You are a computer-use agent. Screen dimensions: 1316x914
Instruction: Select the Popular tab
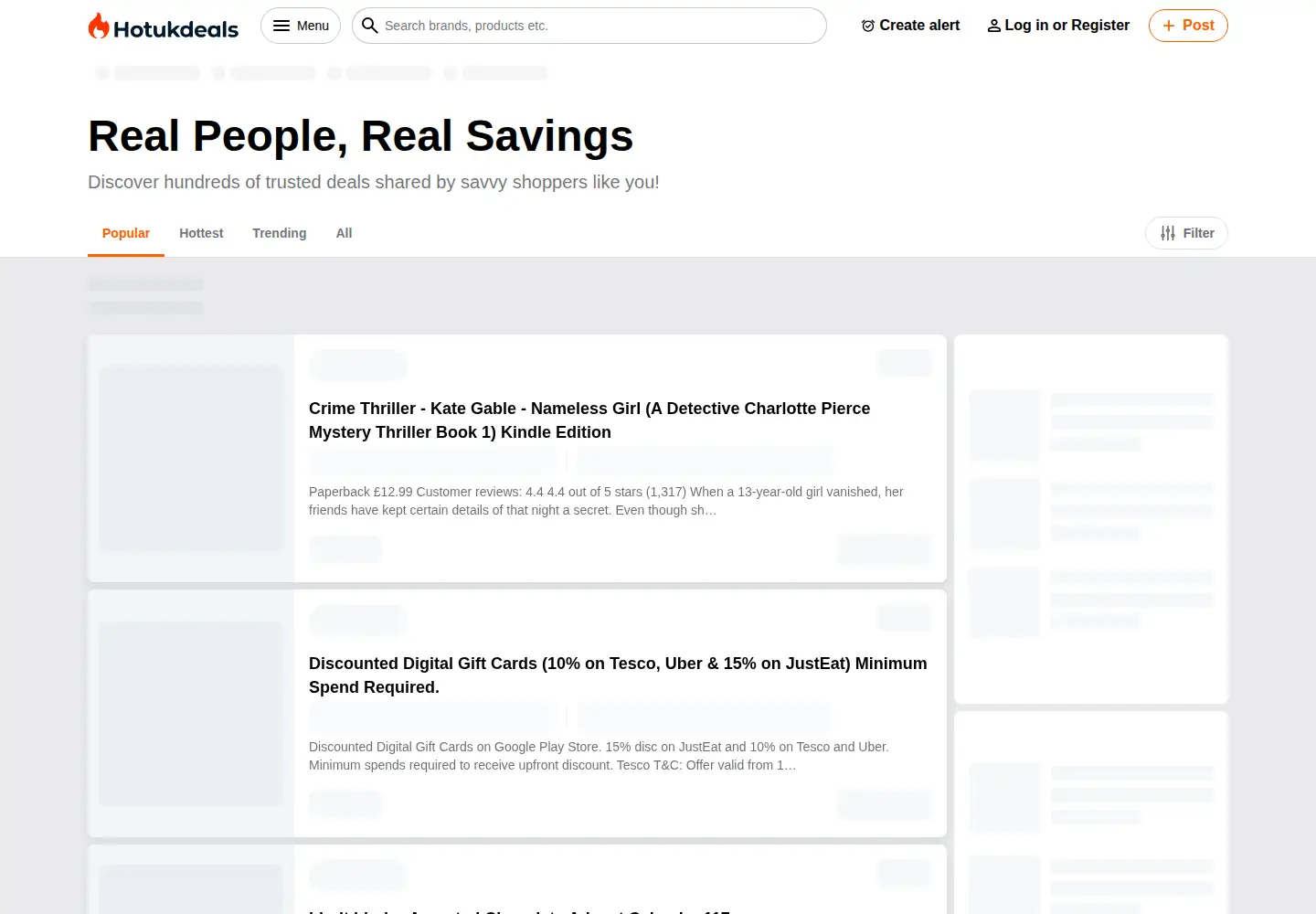(126, 233)
